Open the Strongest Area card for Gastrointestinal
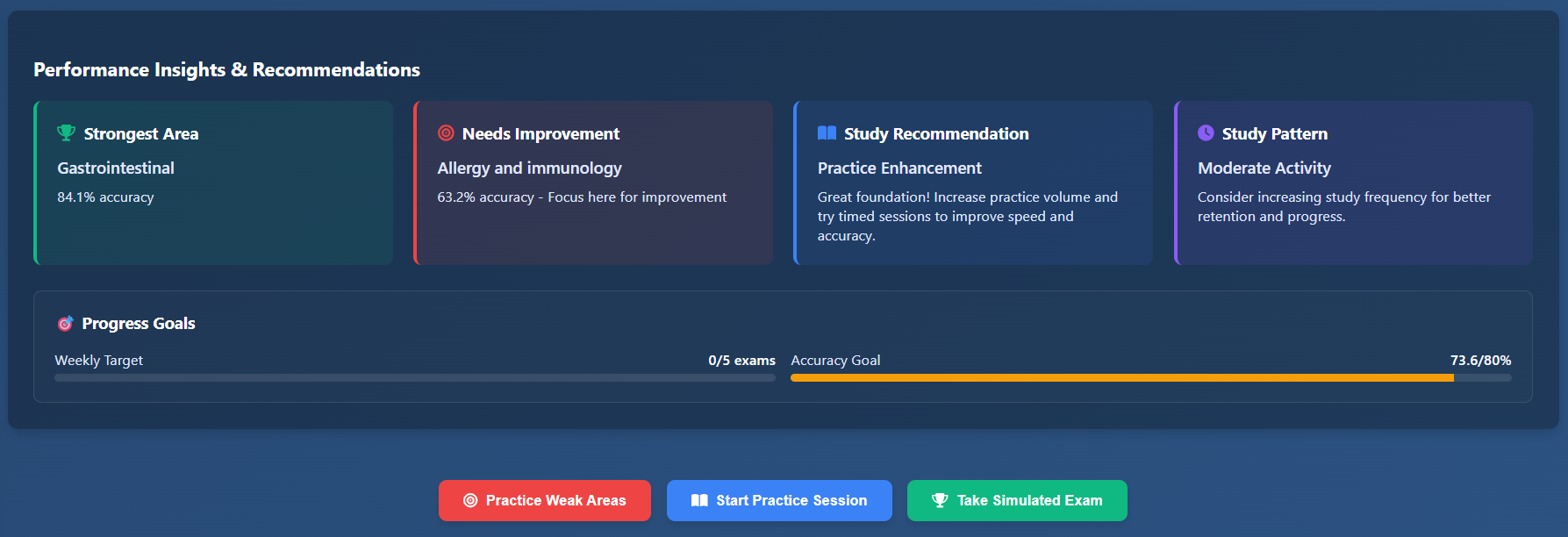Viewport: 1568px width, 537px height. tap(213, 183)
